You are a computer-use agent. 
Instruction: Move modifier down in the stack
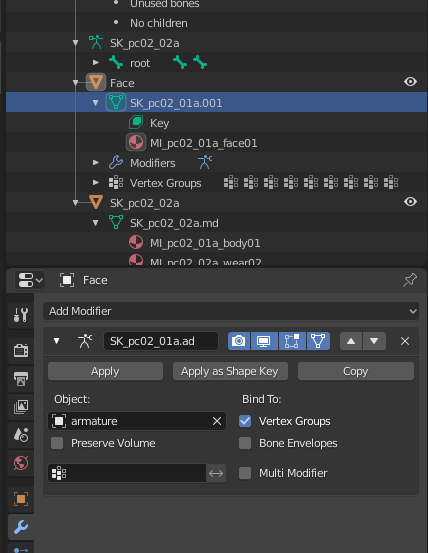pos(374,341)
